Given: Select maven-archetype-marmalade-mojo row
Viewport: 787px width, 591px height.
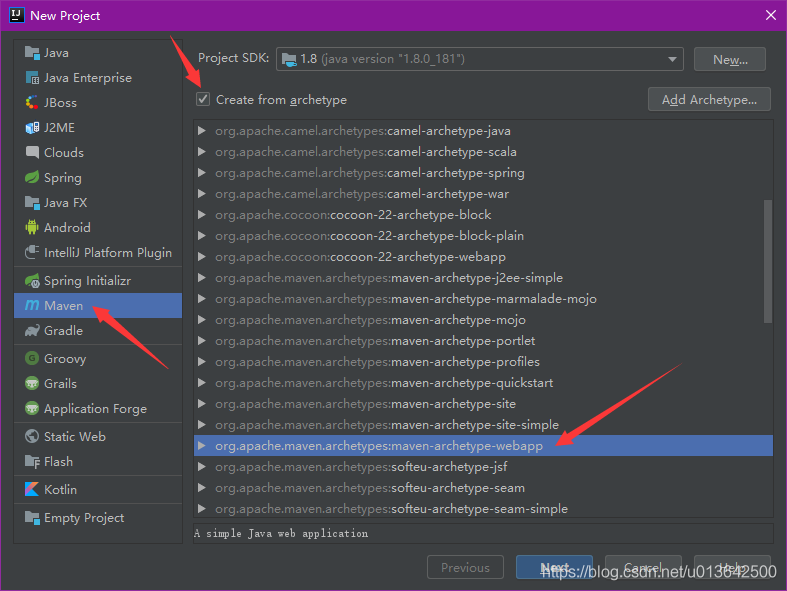Looking at the screenshot, I should coord(483,299).
